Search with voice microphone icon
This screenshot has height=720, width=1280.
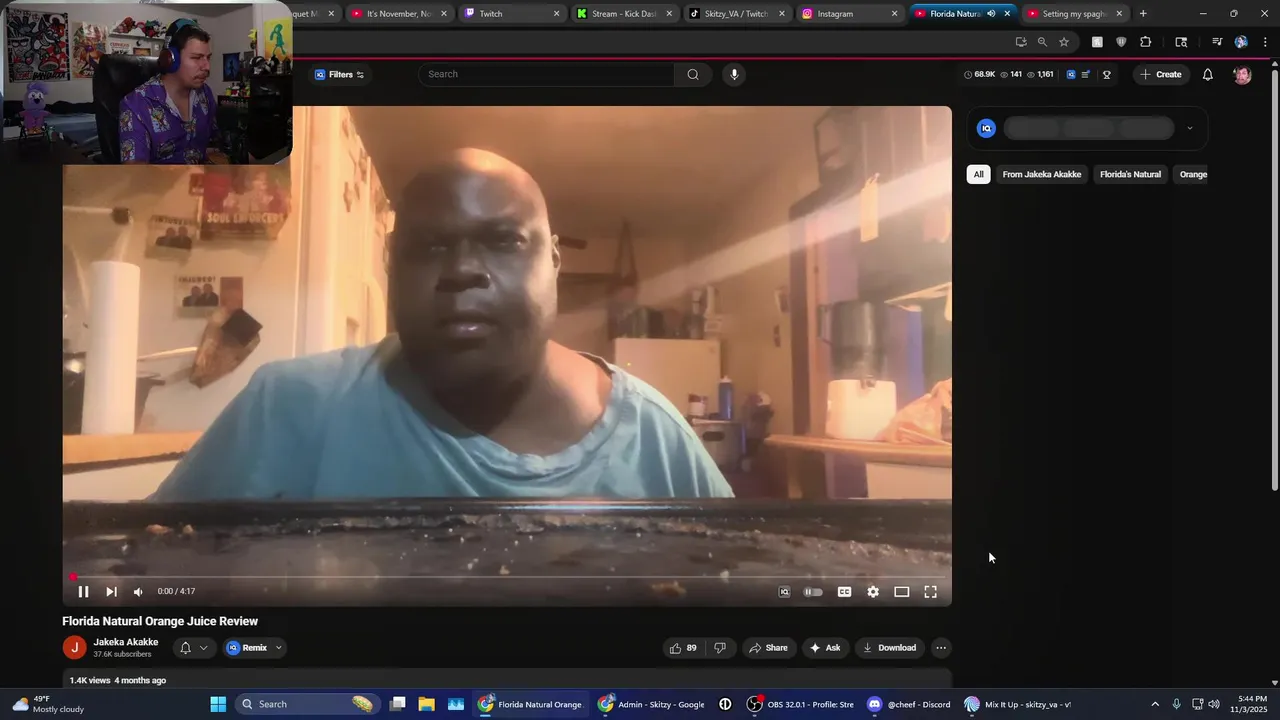click(734, 74)
